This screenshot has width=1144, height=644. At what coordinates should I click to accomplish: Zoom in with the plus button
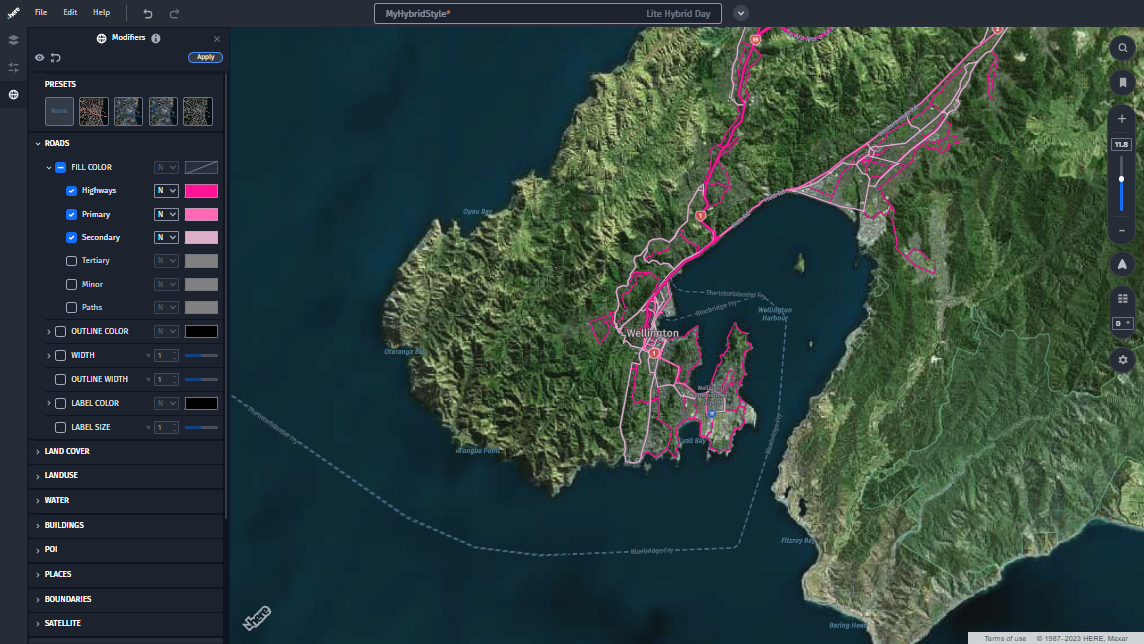(1121, 118)
